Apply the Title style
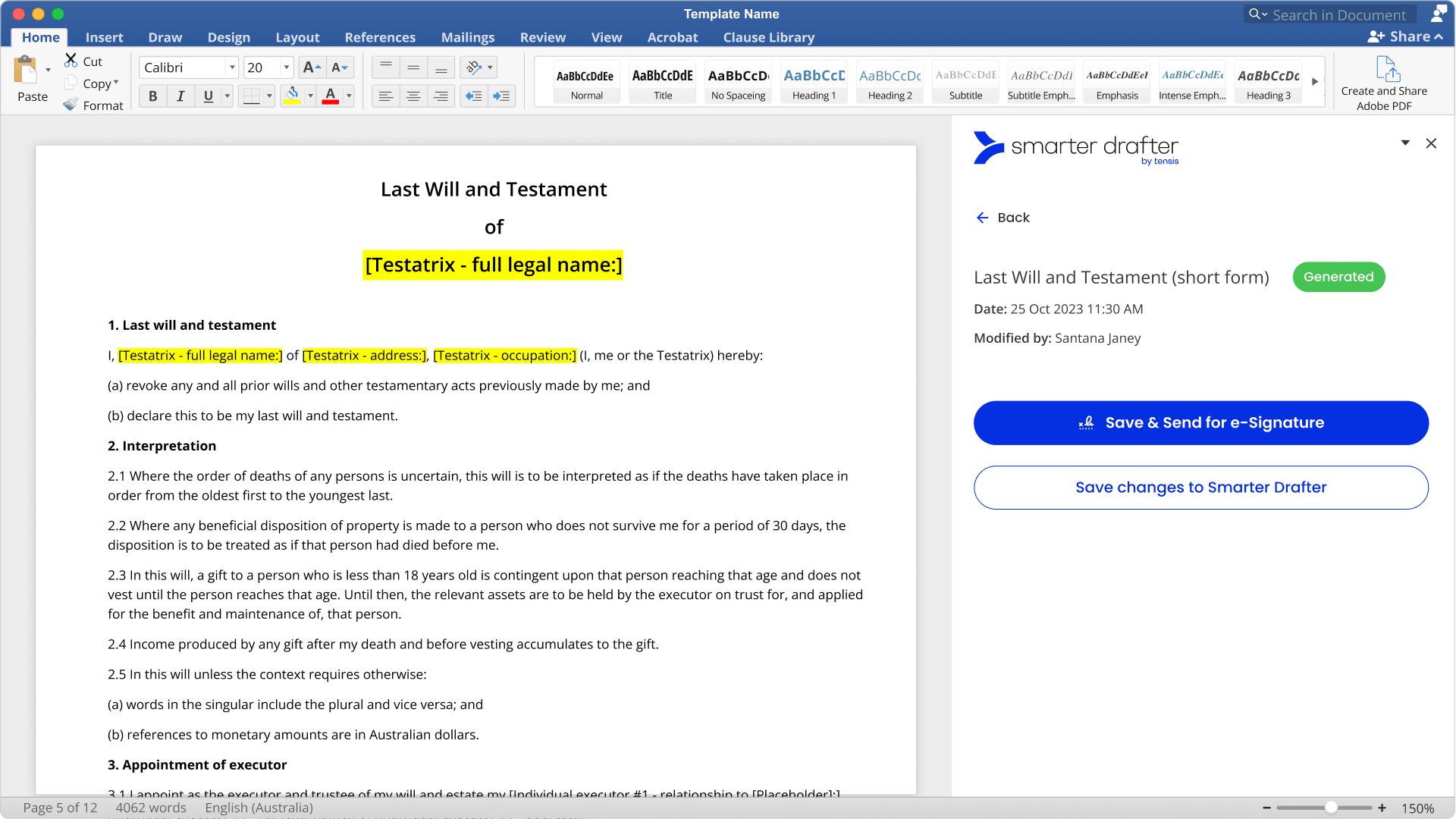 point(663,83)
